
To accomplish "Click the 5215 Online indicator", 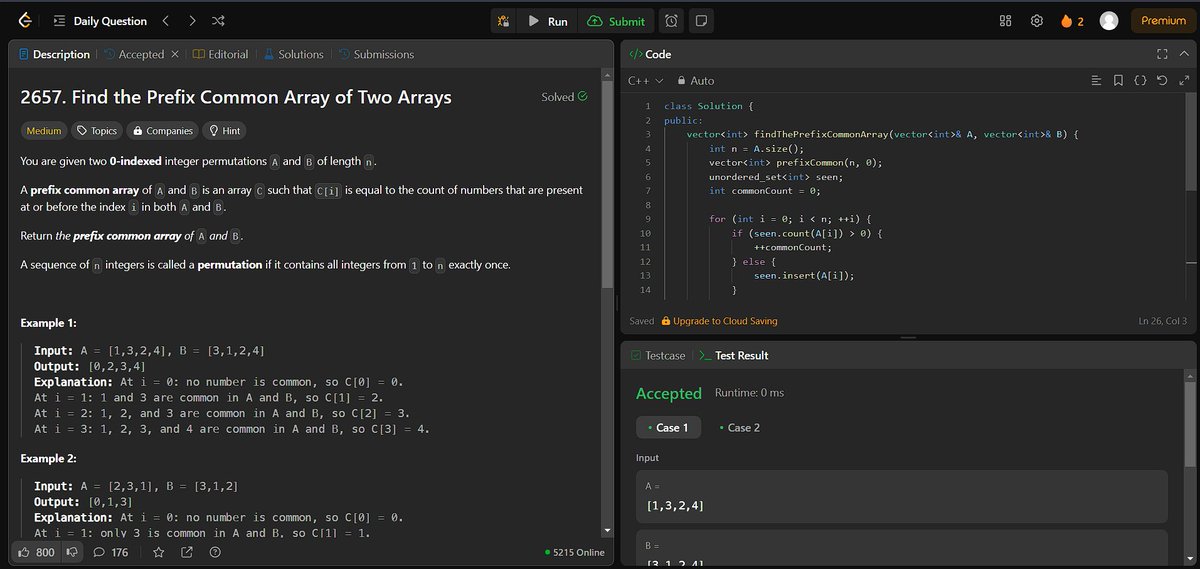I will 574,552.
